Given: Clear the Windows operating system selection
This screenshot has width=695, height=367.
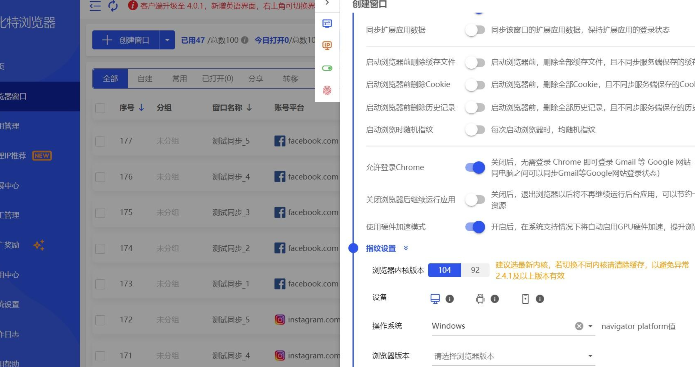Looking at the screenshot, I should (579, 326).
